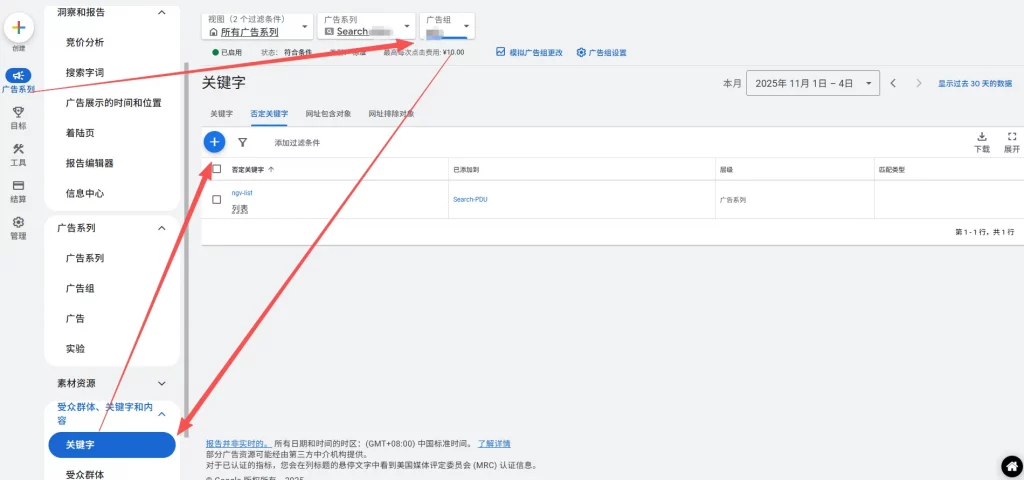Screen dimensions: 1024x480
Task: Go to previous date range arrow
Action: coord(893,84)
